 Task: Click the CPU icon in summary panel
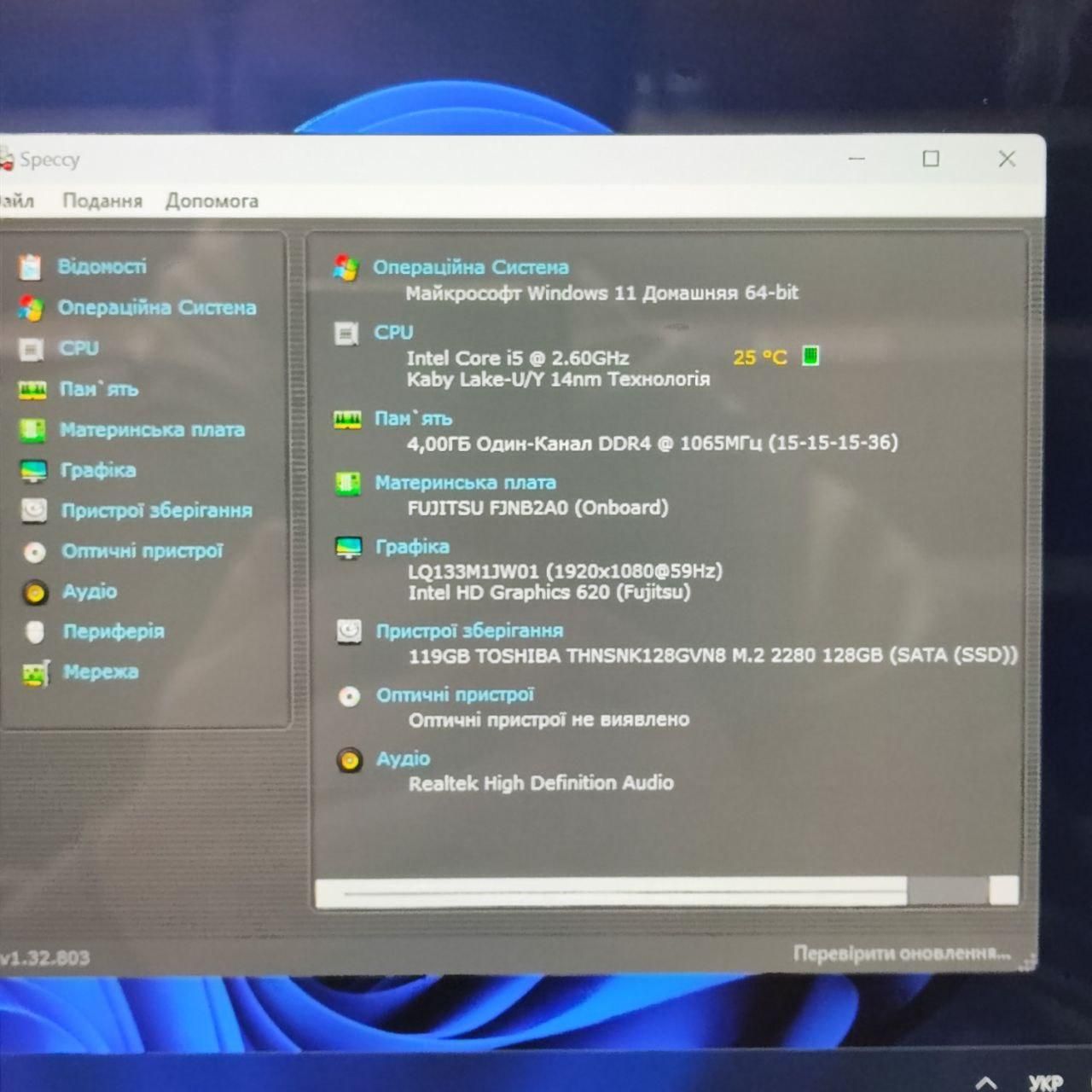346,334
